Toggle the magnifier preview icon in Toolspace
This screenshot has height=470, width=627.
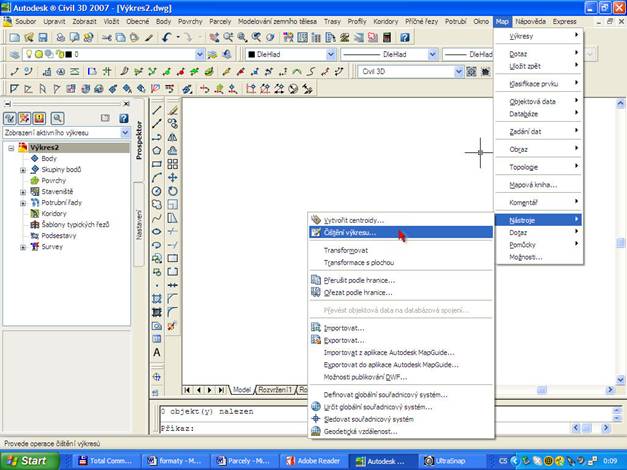57,118
